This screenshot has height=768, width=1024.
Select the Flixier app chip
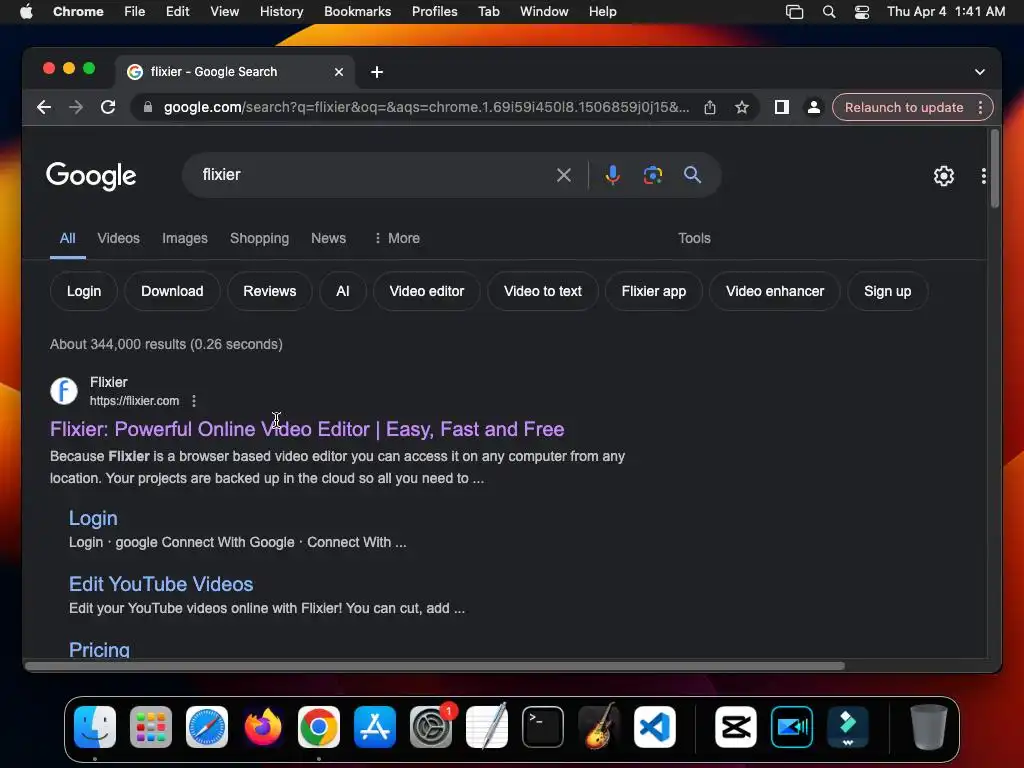coord(654,291)
